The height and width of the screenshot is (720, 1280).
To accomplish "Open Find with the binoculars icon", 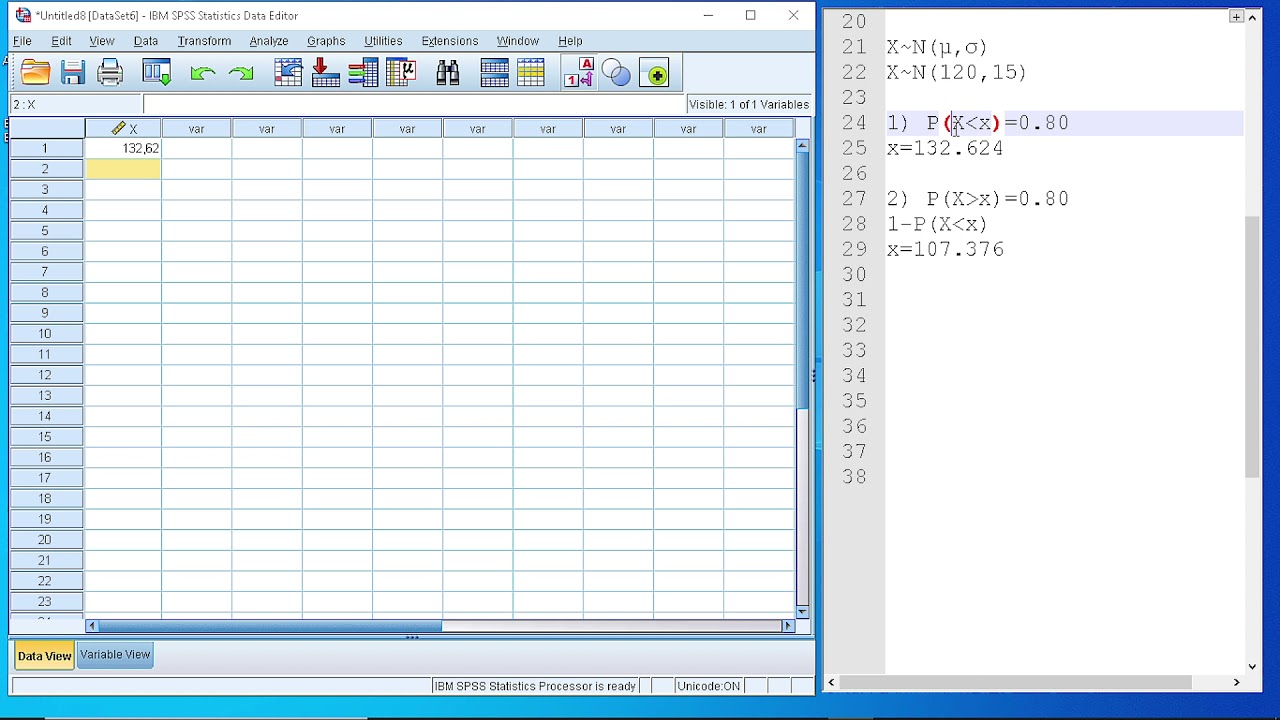I will 448,73.
